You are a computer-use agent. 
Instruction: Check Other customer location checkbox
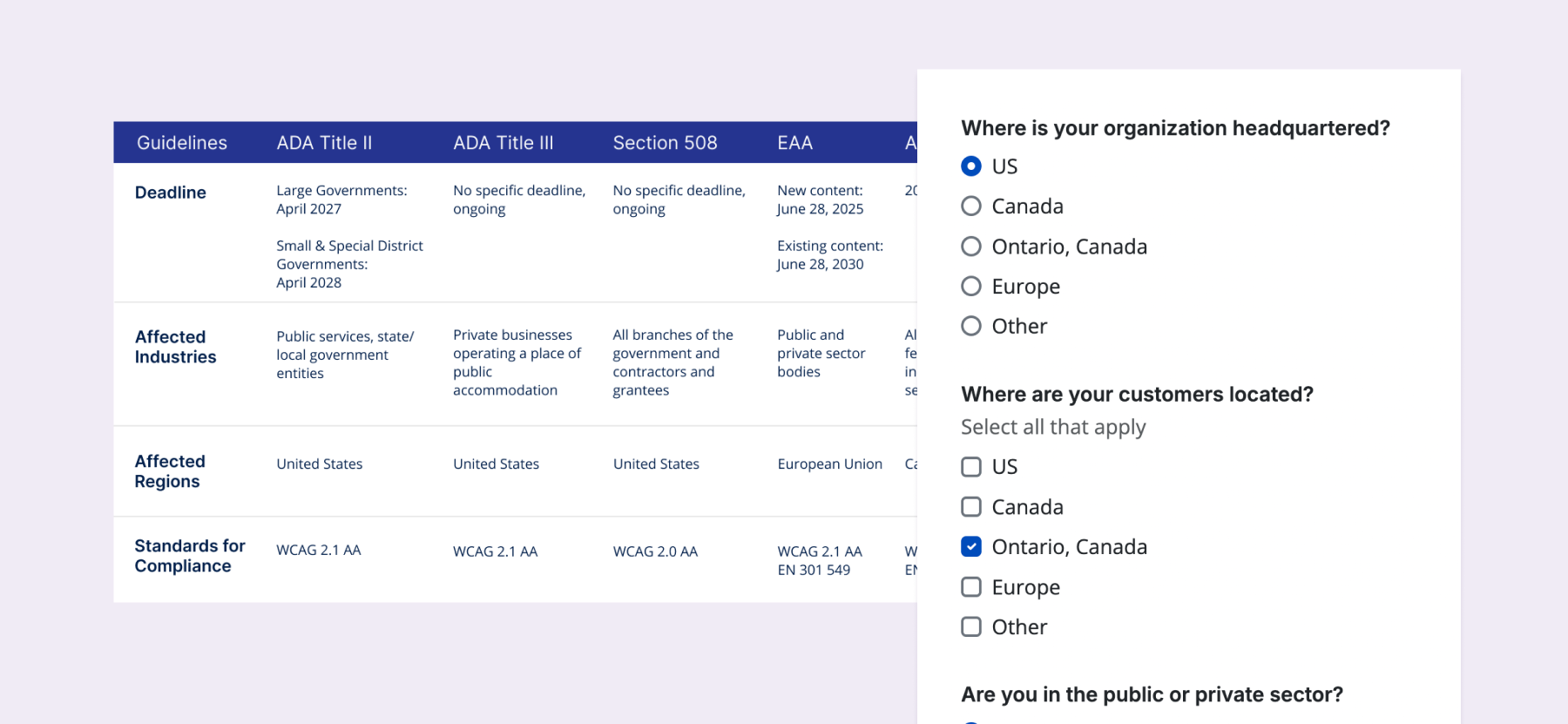tap(971, 627)
